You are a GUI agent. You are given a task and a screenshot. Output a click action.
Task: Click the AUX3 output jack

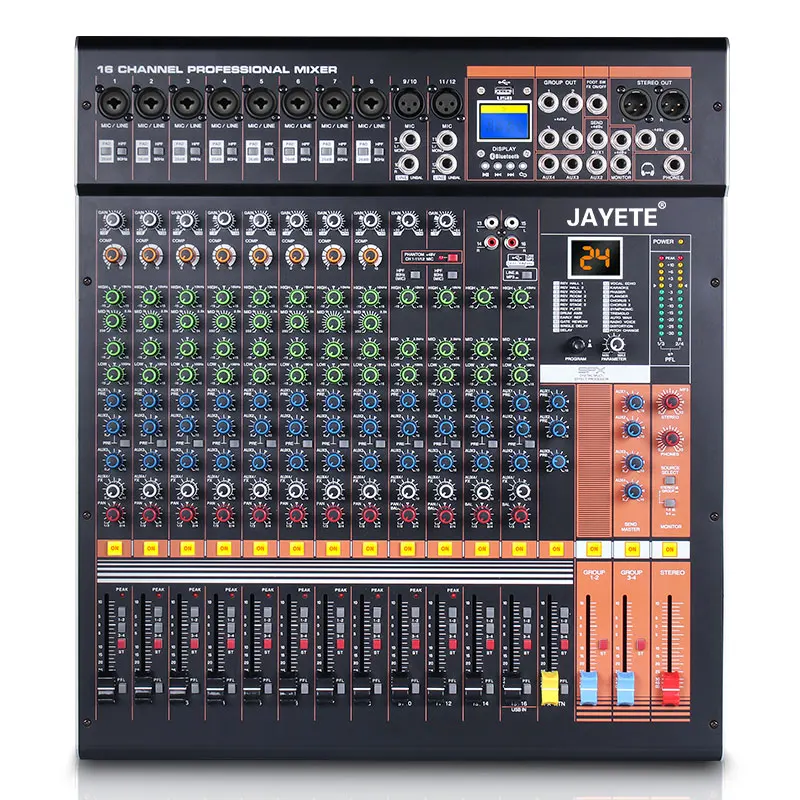(x=572, y=164)
